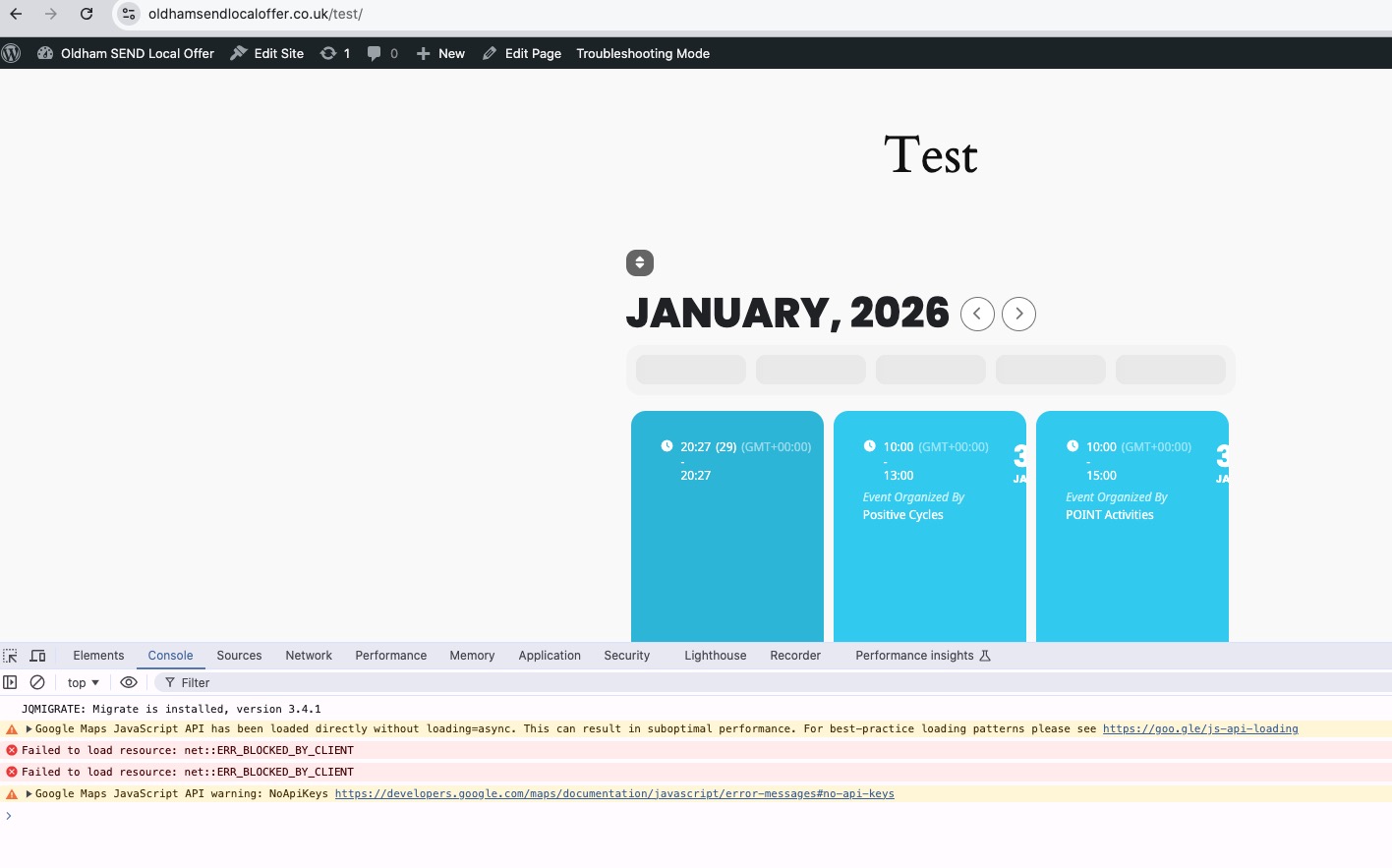Open the site information icon in address bar
This screenshot has height=868, width=1392.
point(129,14)
